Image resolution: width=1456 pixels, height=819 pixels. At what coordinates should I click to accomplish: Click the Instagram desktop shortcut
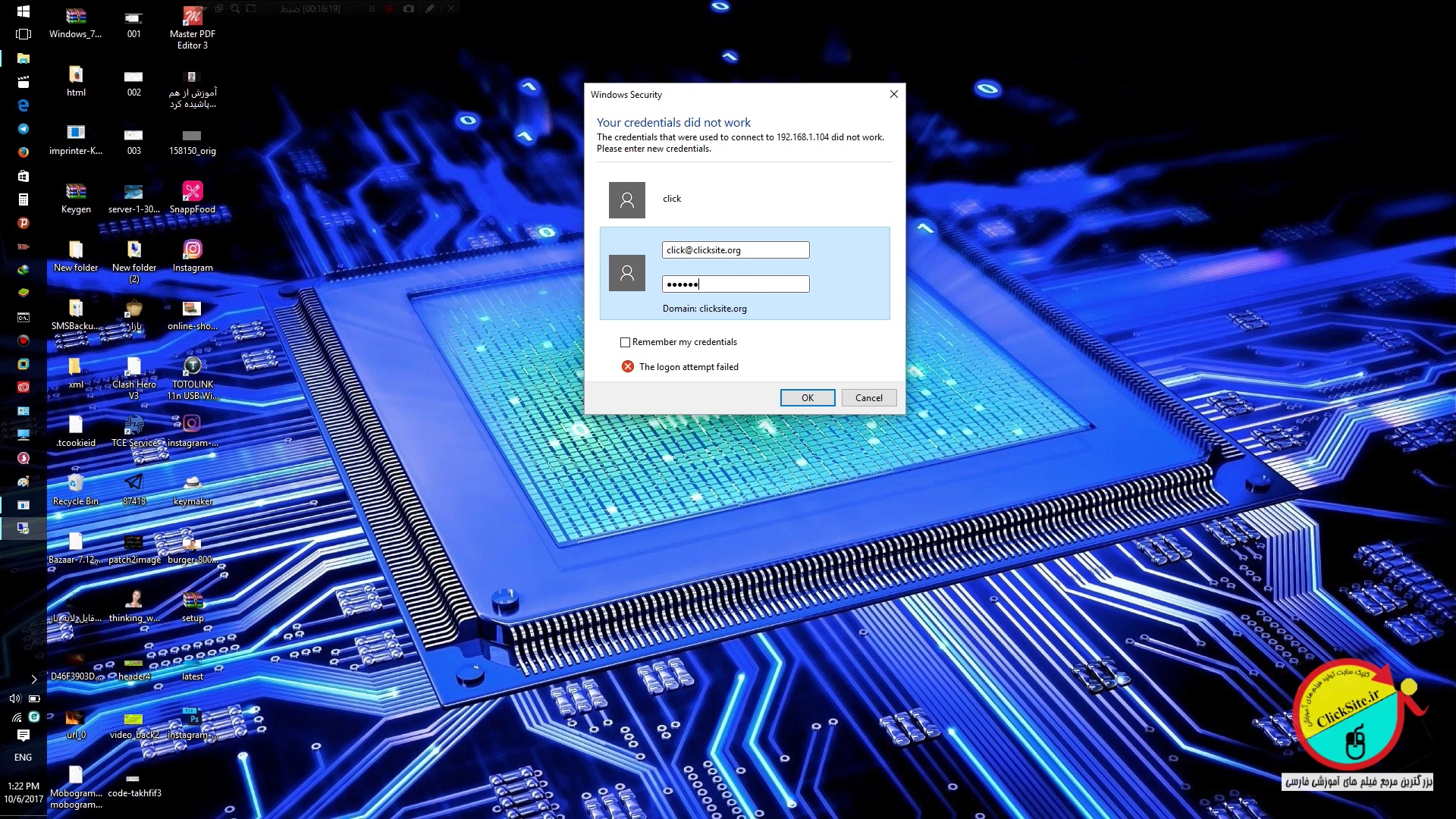point(192,255)
